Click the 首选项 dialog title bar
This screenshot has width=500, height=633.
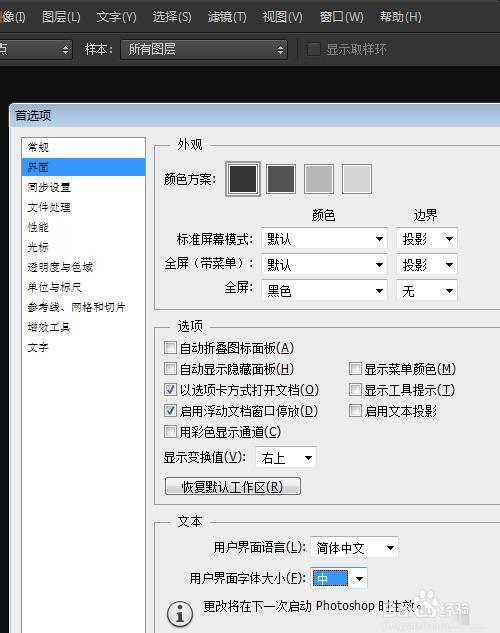click(255, 116)
